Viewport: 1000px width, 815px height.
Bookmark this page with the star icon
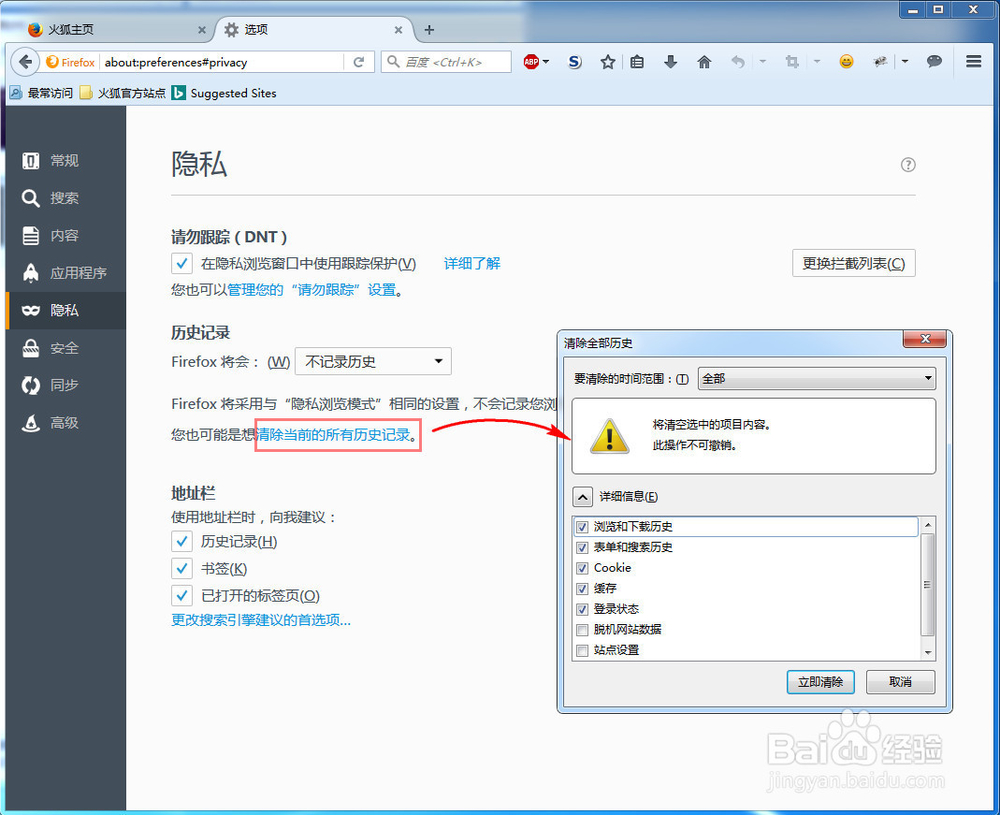click(608, 62)
